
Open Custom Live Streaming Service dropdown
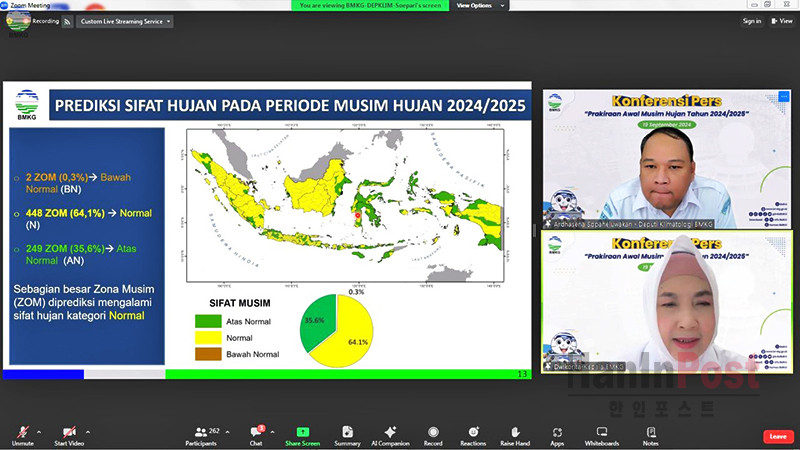tap(125, 21)
